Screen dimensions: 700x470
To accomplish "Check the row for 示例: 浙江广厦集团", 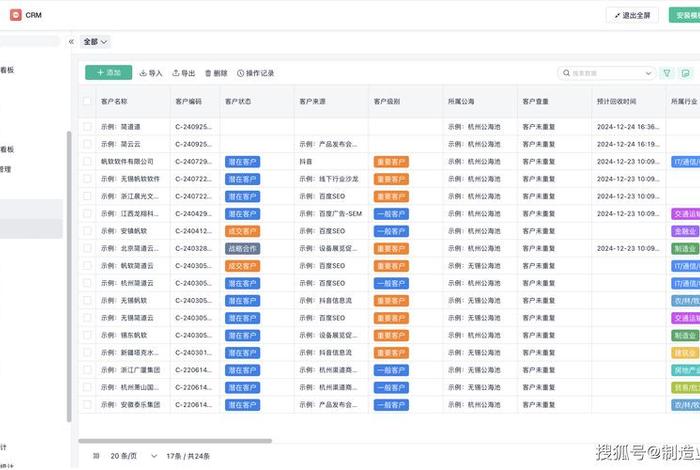I will pos(87,370).
